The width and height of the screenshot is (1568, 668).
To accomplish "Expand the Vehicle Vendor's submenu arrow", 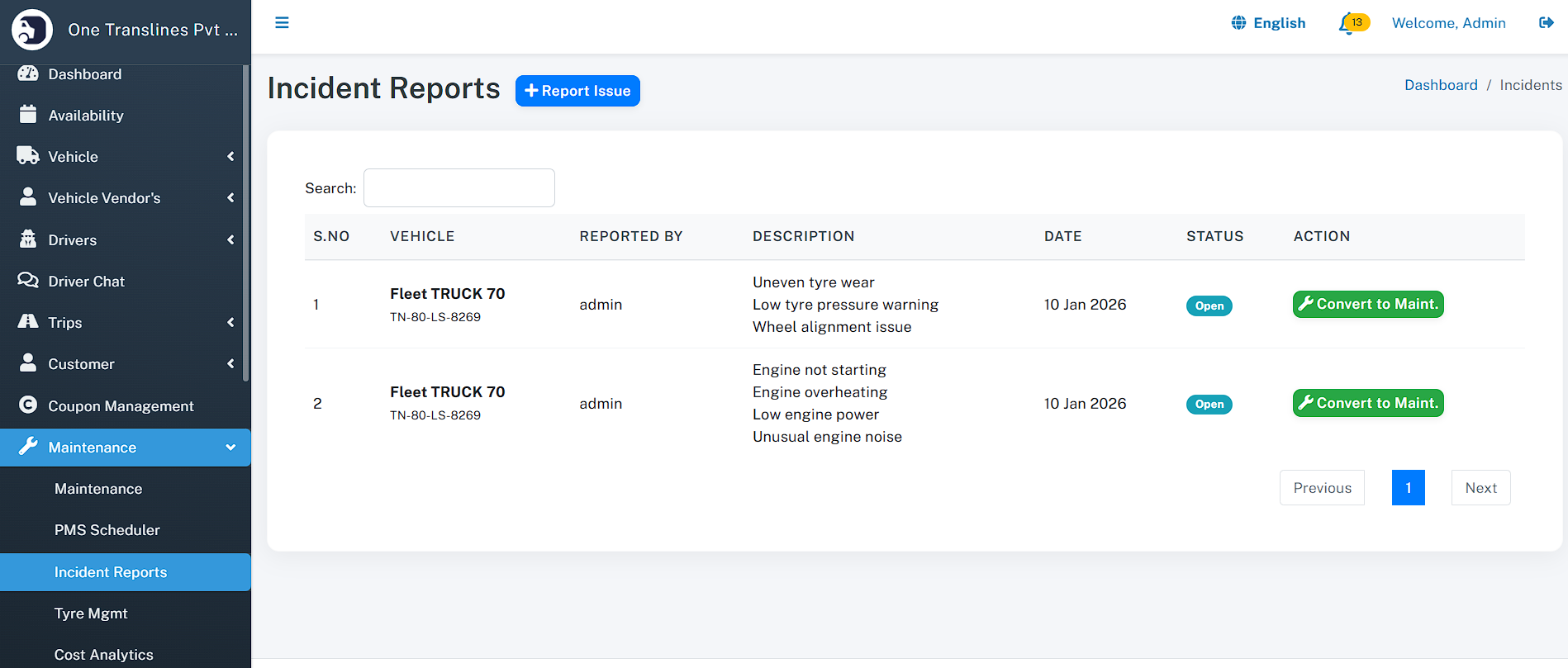I will click(230, 198).
